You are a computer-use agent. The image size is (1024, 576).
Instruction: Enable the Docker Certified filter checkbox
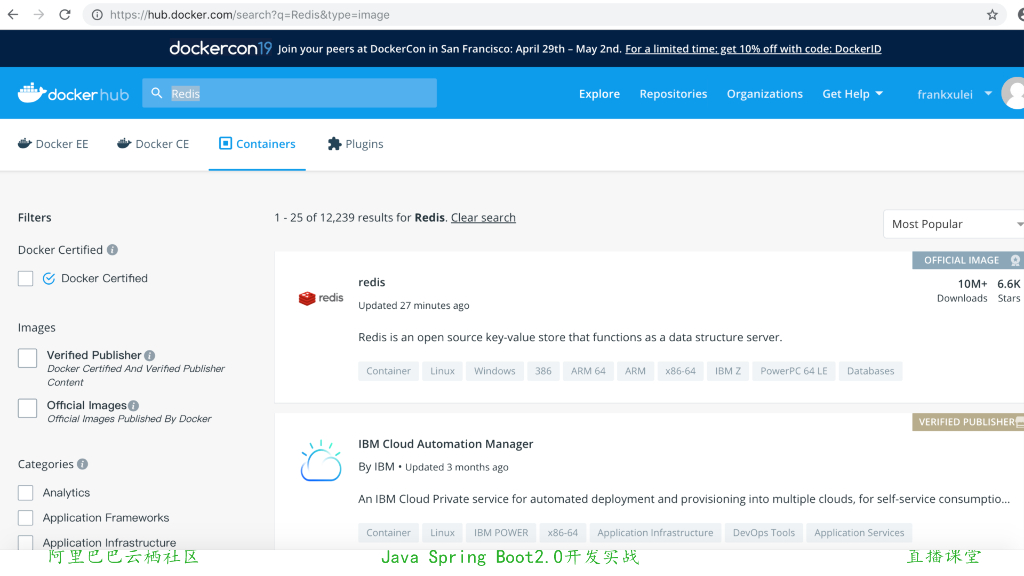point(25,278)
